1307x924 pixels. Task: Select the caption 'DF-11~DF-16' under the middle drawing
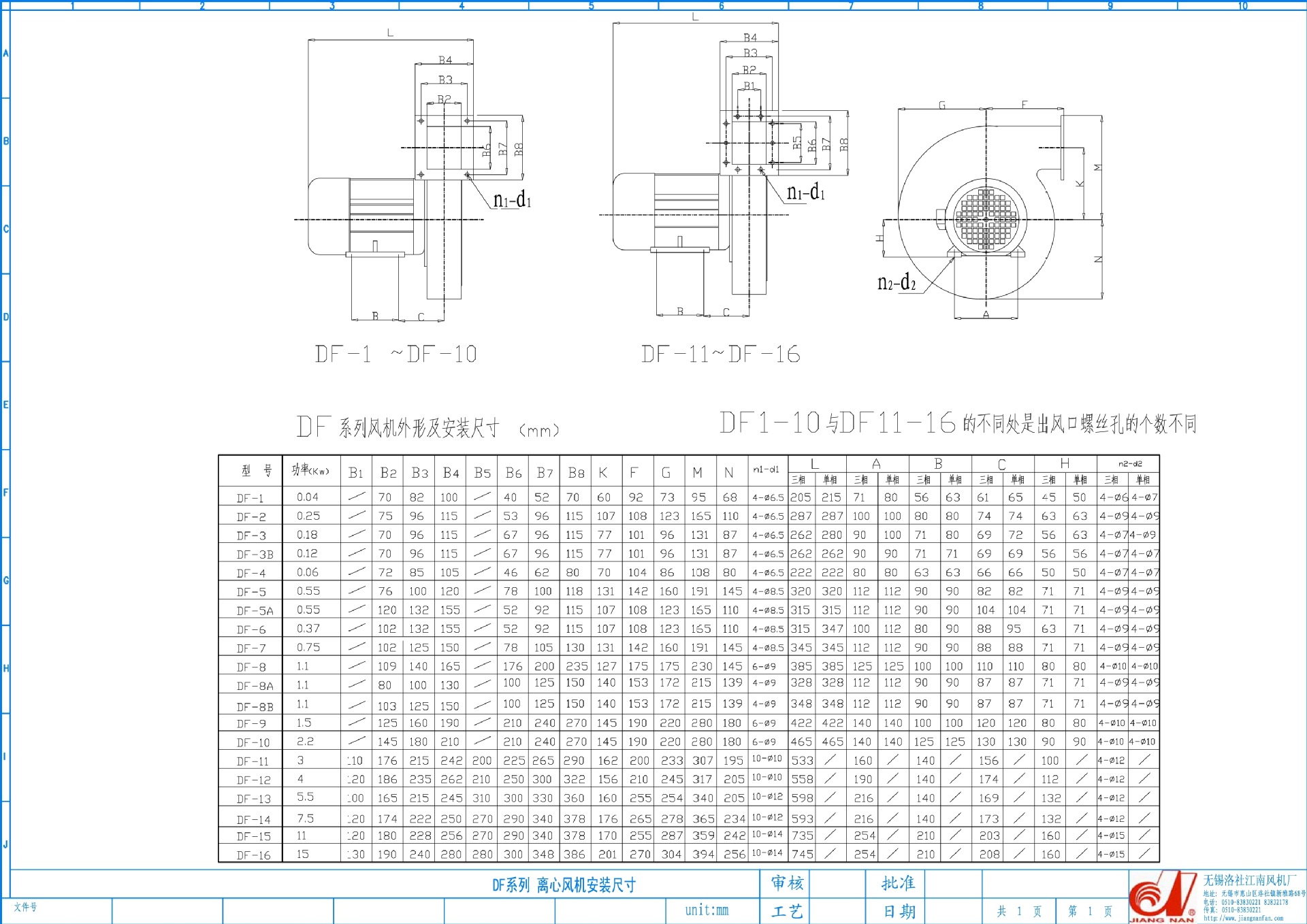pyautogui.click(x=721, y=354)
